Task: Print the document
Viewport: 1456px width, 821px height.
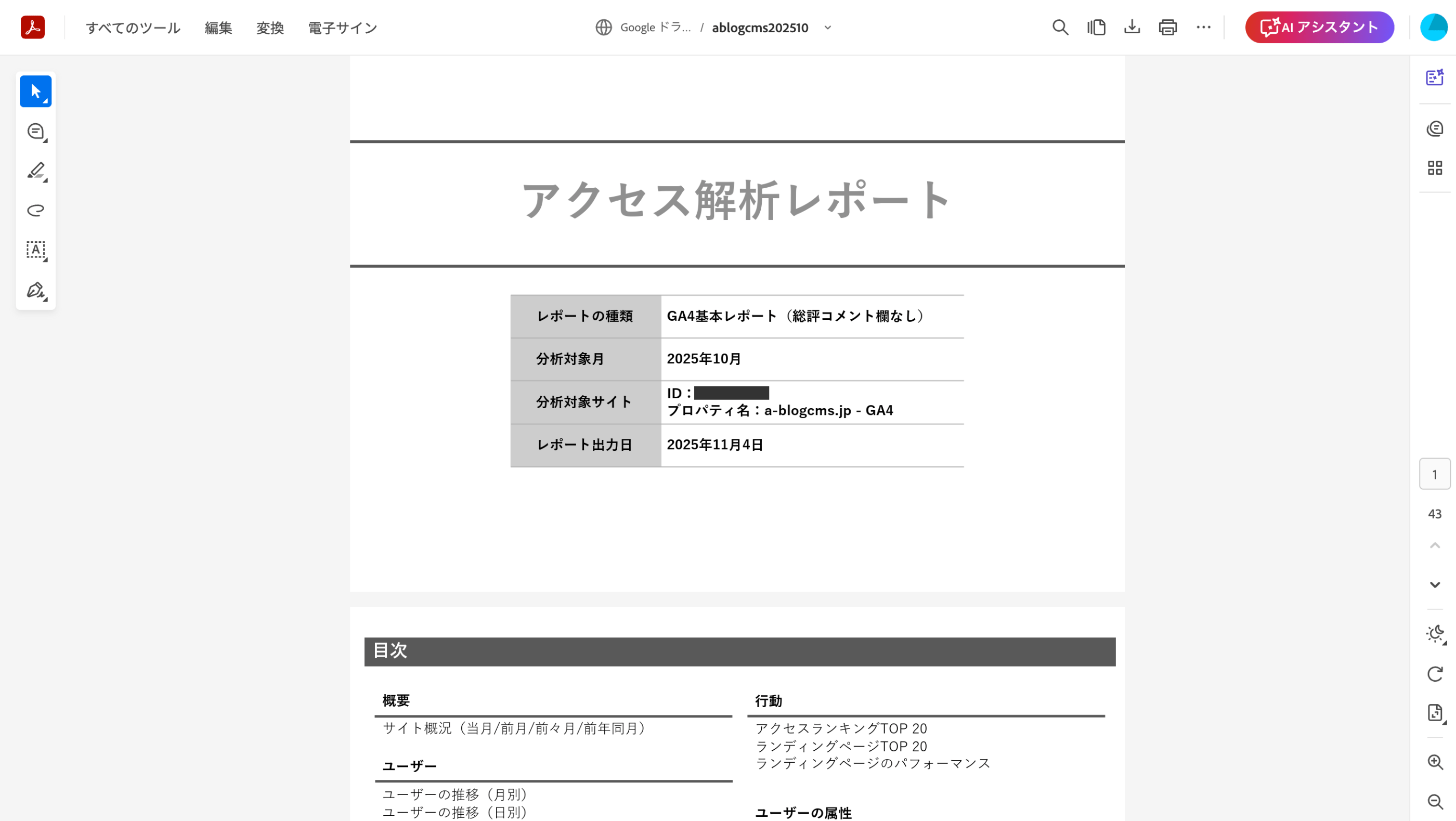Action: click(x=1167, y=27)
